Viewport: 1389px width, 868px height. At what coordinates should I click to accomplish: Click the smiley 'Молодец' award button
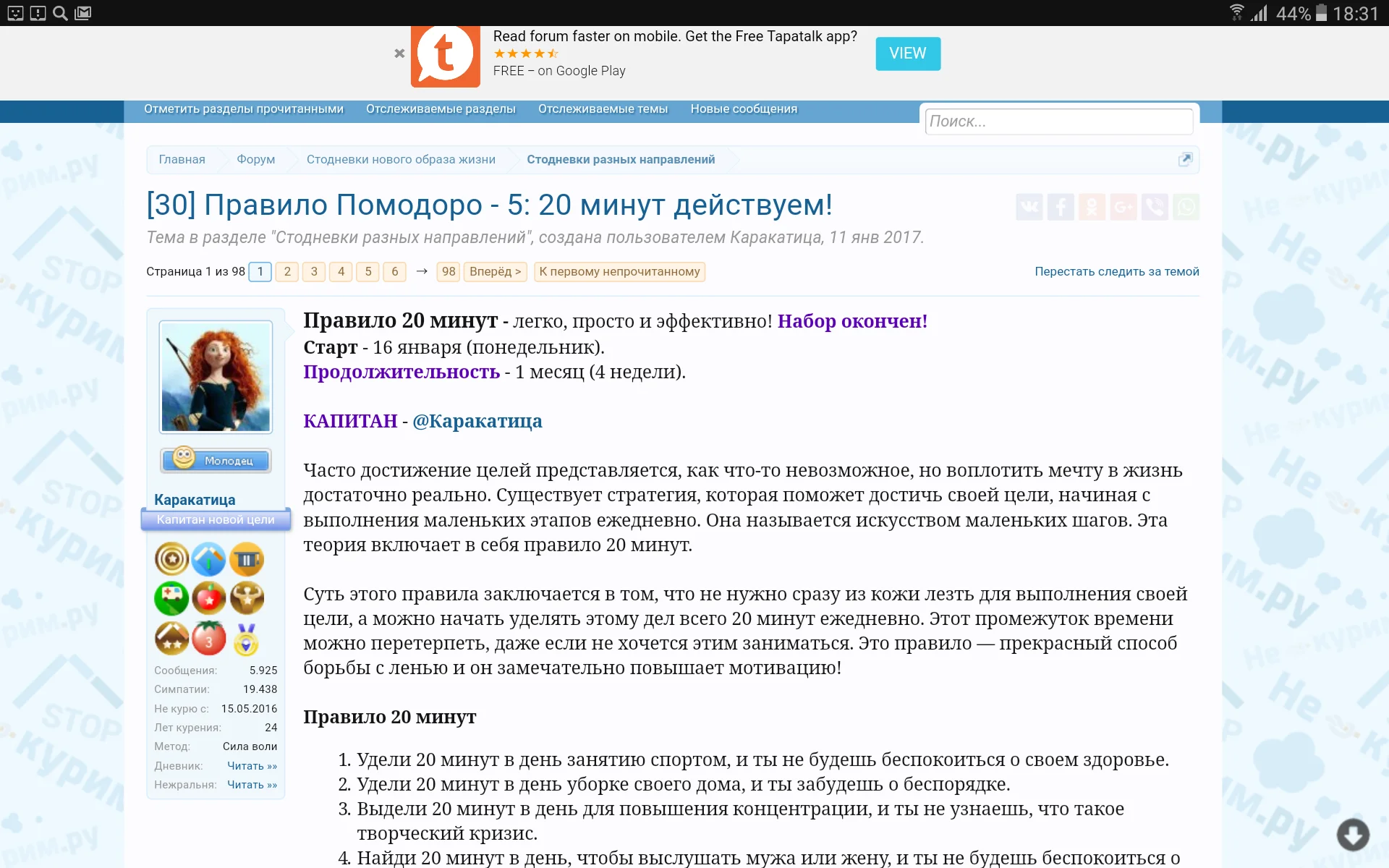[x=215, y=459]
